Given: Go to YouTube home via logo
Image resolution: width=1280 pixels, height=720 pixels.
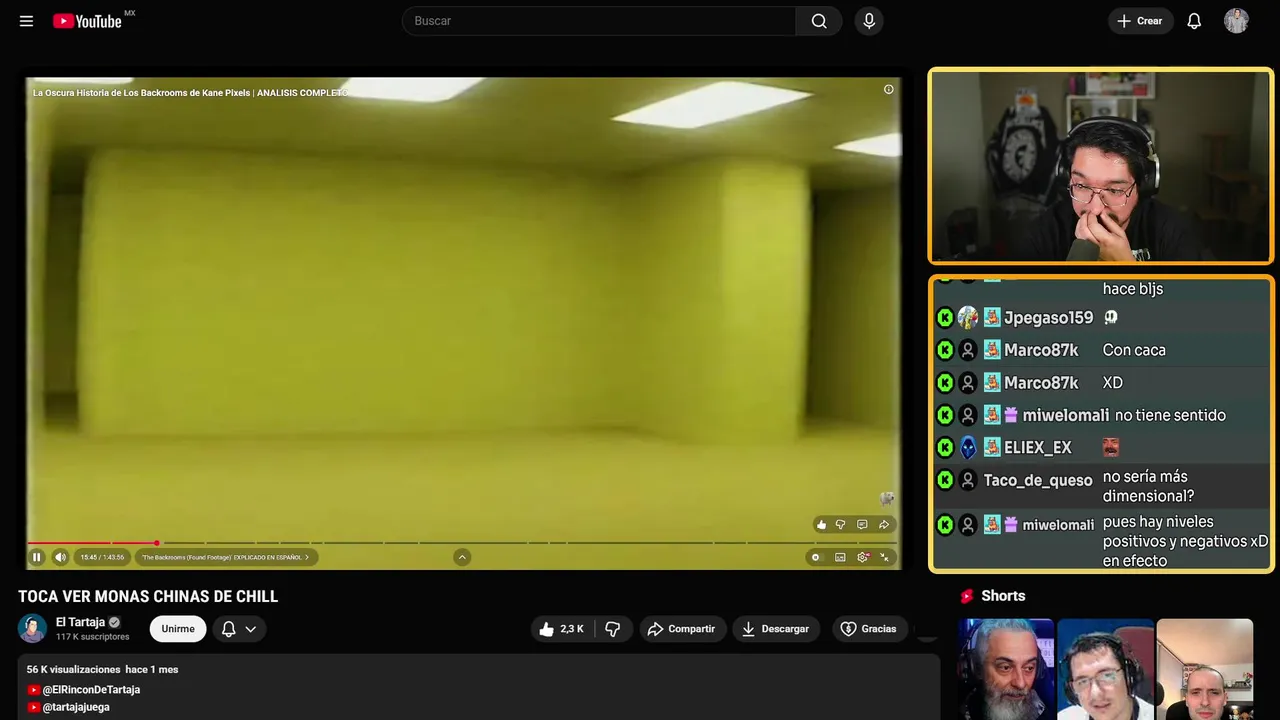Looking at the screenshot, I should tap(88, 21).
